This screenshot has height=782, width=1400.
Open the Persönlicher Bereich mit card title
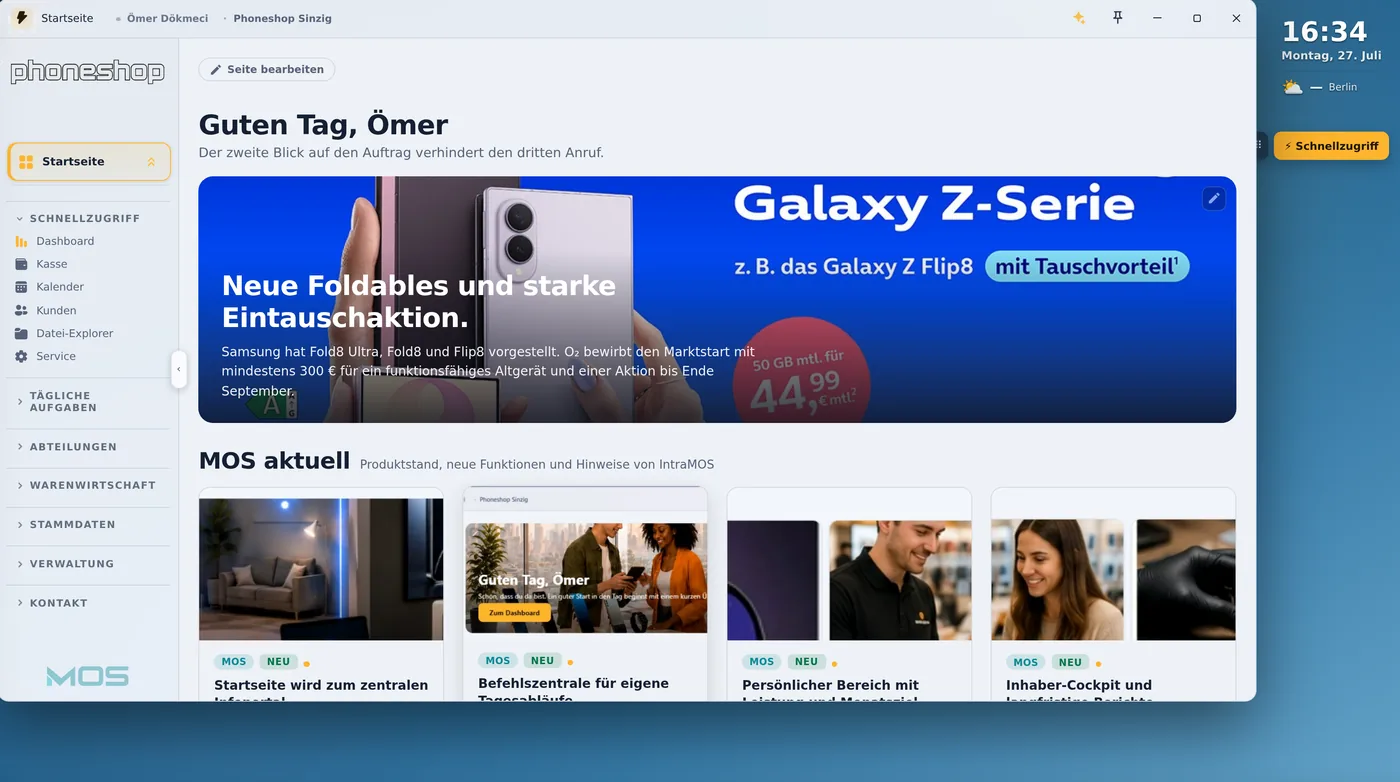pyautogui.click(x=830, y=685)
